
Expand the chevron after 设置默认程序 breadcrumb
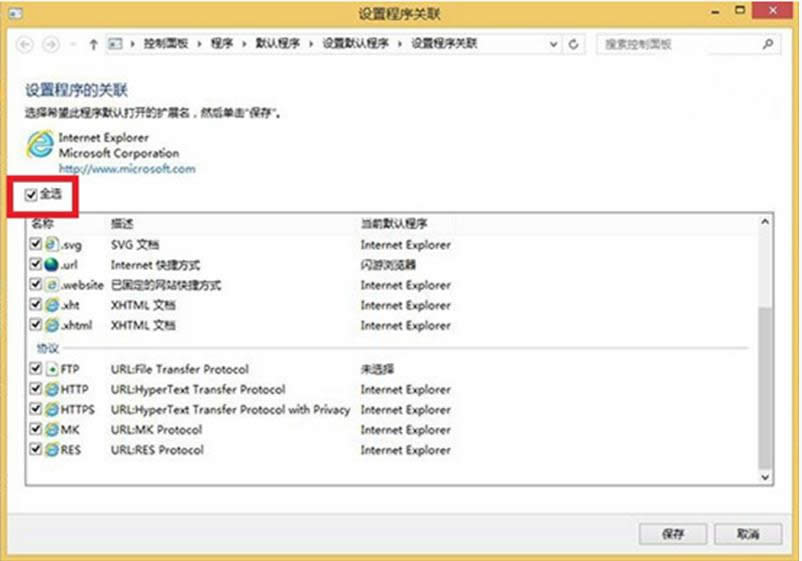tap(400, 44)
